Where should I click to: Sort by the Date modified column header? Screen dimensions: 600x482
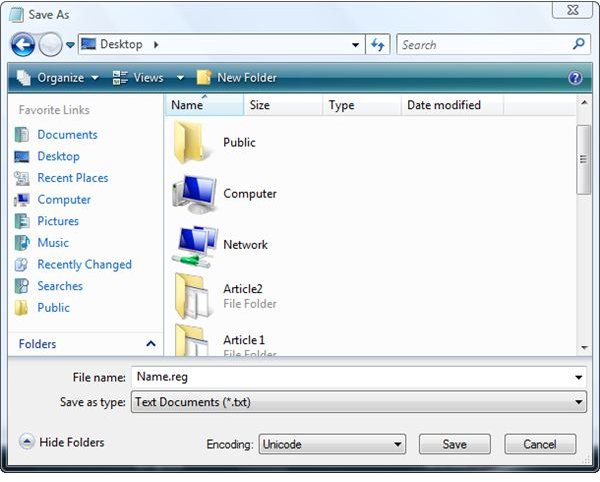pos(452,105)
